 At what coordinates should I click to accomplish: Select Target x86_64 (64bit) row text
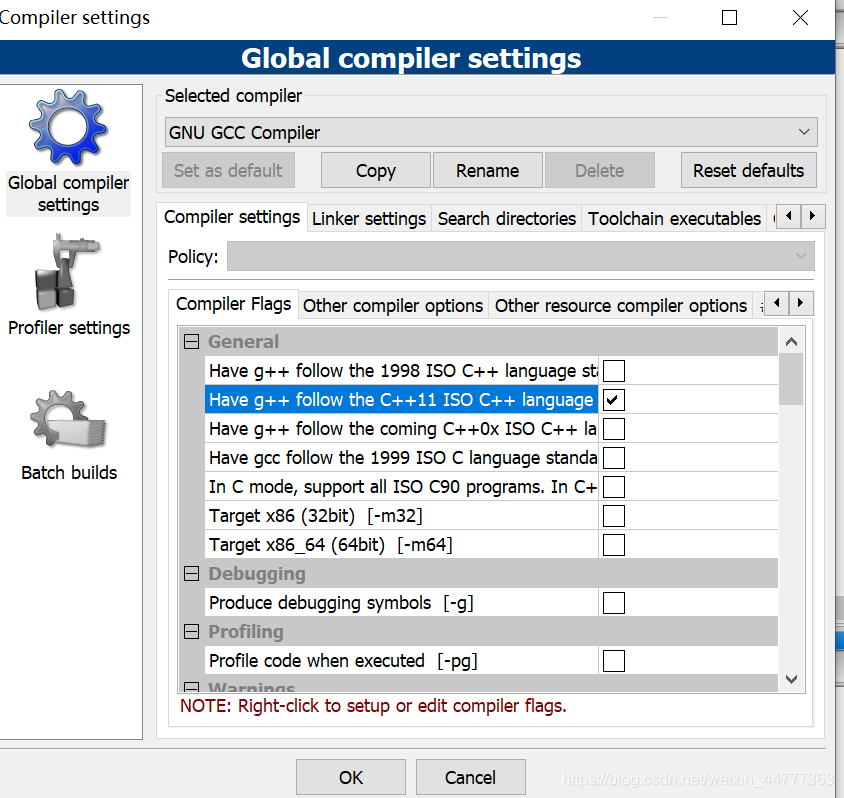[330, 545]
